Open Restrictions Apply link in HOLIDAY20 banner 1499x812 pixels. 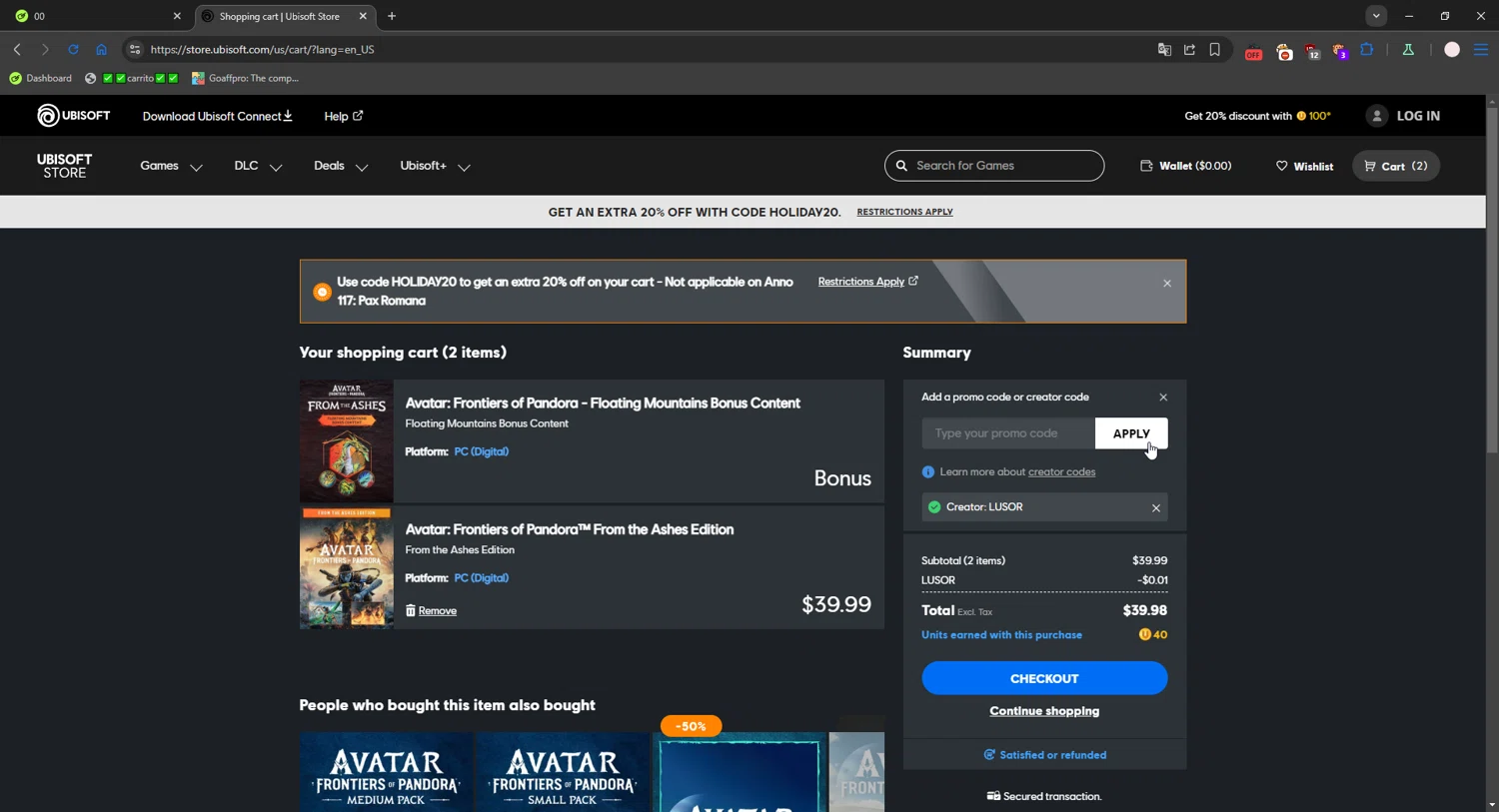click(x=867, y=282)
